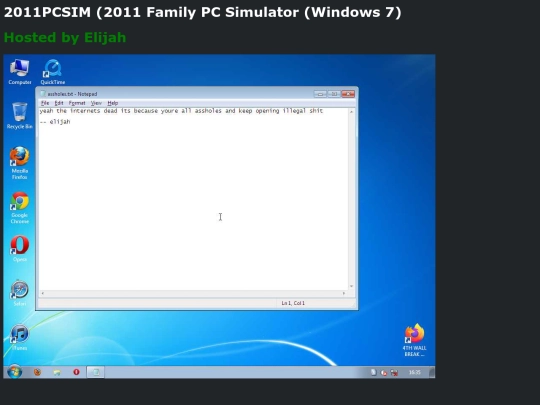The height and width of the screenshot is (405, 540).
Task: Click the taskbar clock
Action: [x=415, y=372]
